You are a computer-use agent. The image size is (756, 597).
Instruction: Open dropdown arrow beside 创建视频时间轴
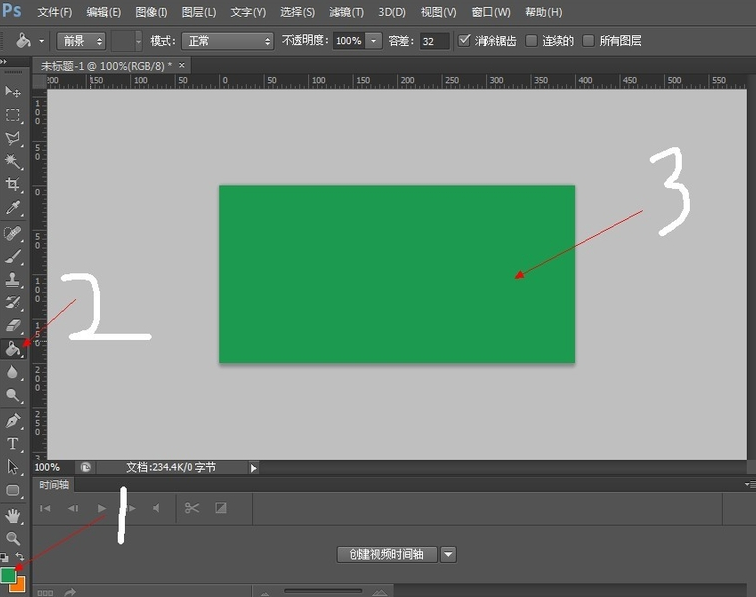pos(448,554)
